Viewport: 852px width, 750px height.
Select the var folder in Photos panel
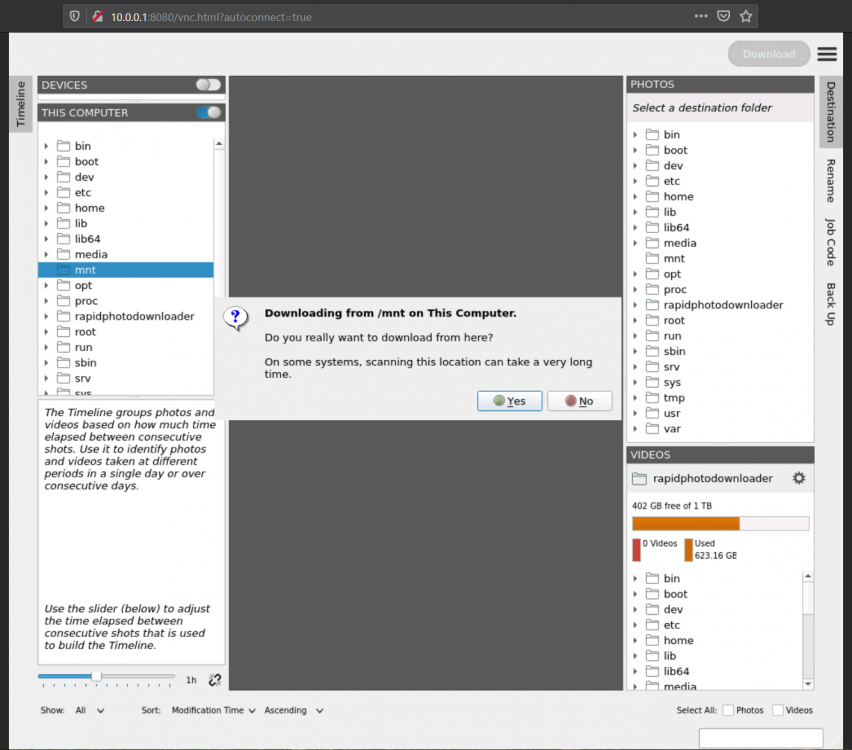(672, 429)
